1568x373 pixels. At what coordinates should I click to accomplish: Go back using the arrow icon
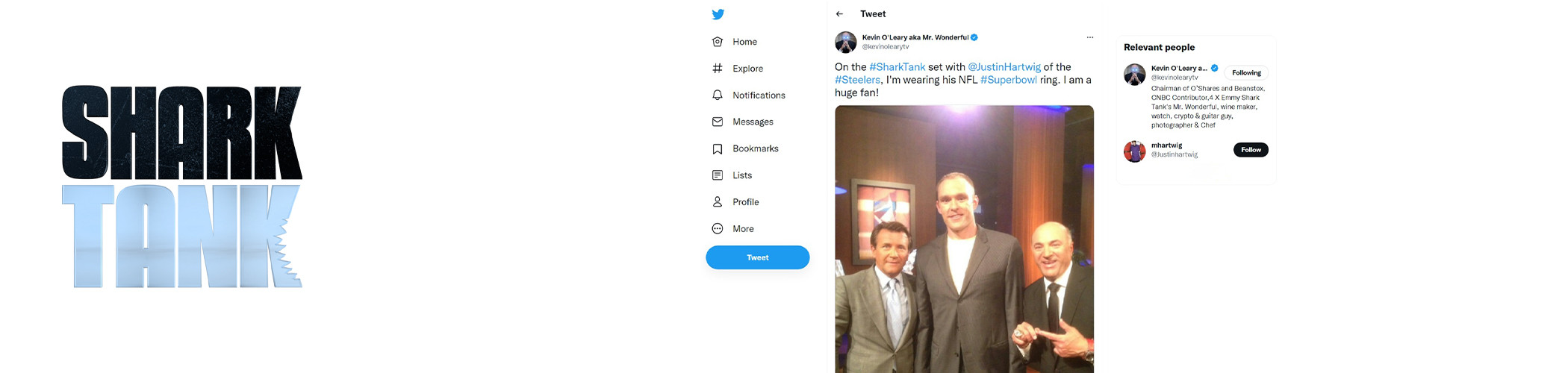[840, 14]
